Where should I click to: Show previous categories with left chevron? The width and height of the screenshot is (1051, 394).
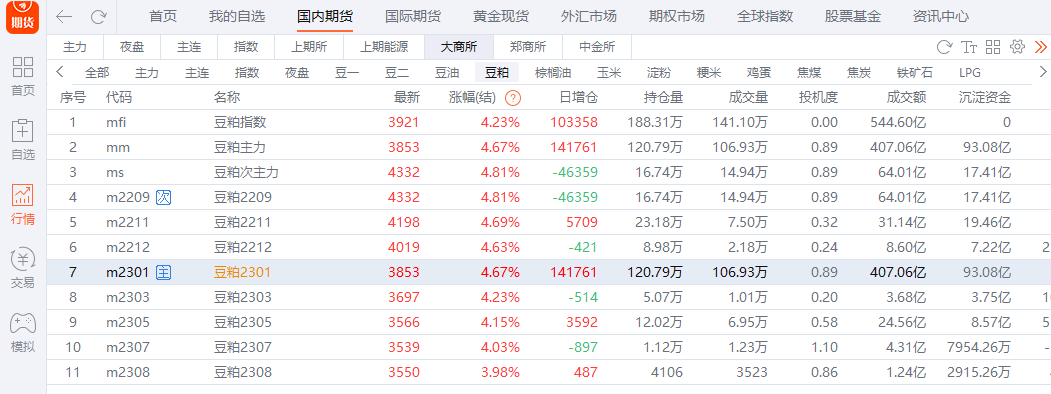[x=60, y=72]
